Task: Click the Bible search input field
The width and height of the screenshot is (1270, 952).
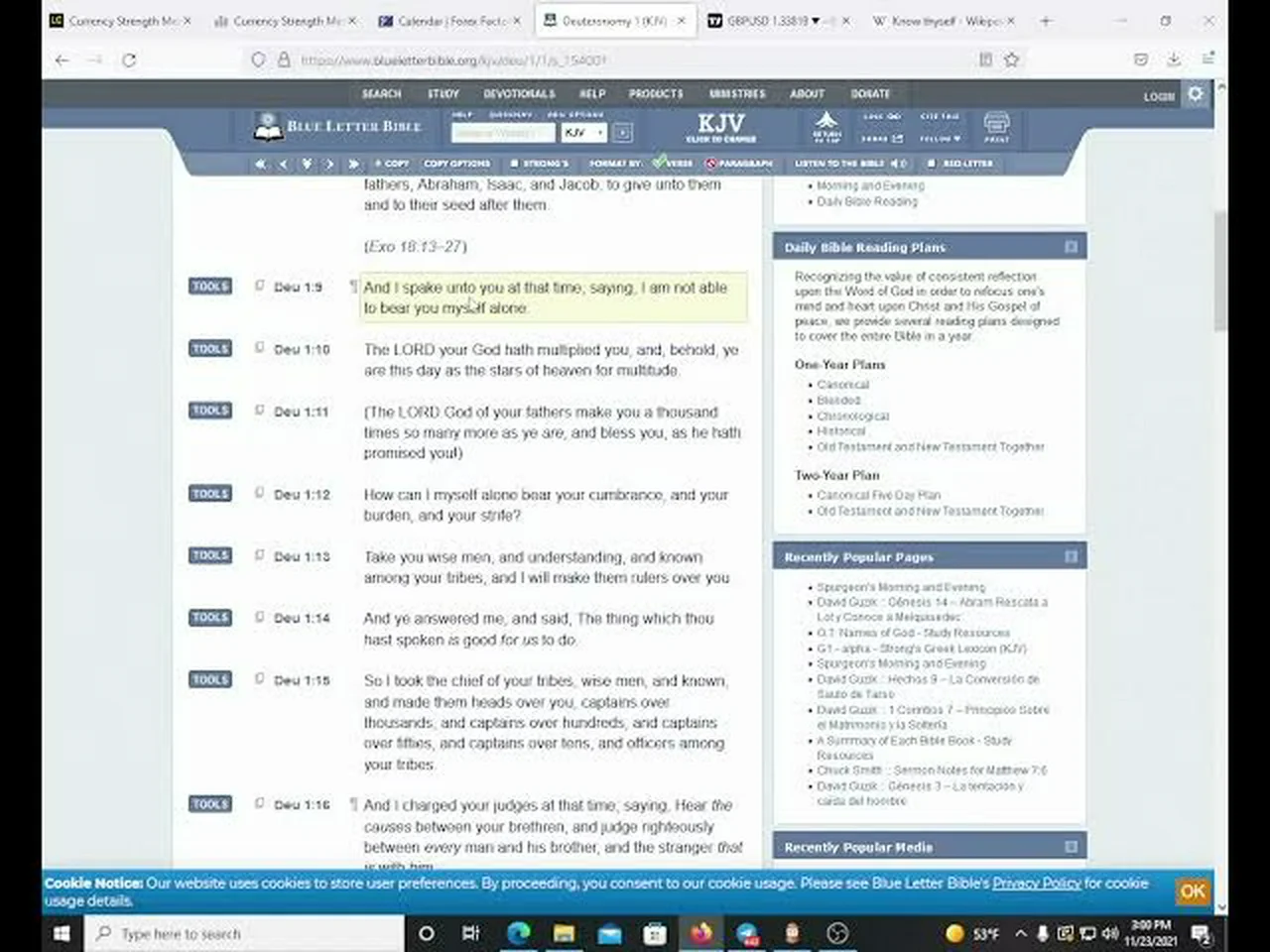Action: [503, 133]
